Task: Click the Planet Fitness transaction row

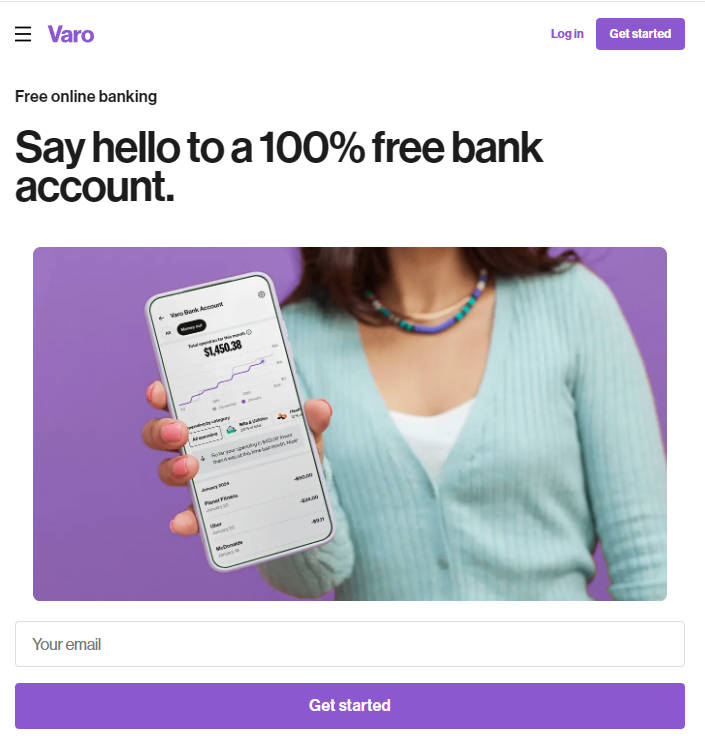Action: (262, 500)
